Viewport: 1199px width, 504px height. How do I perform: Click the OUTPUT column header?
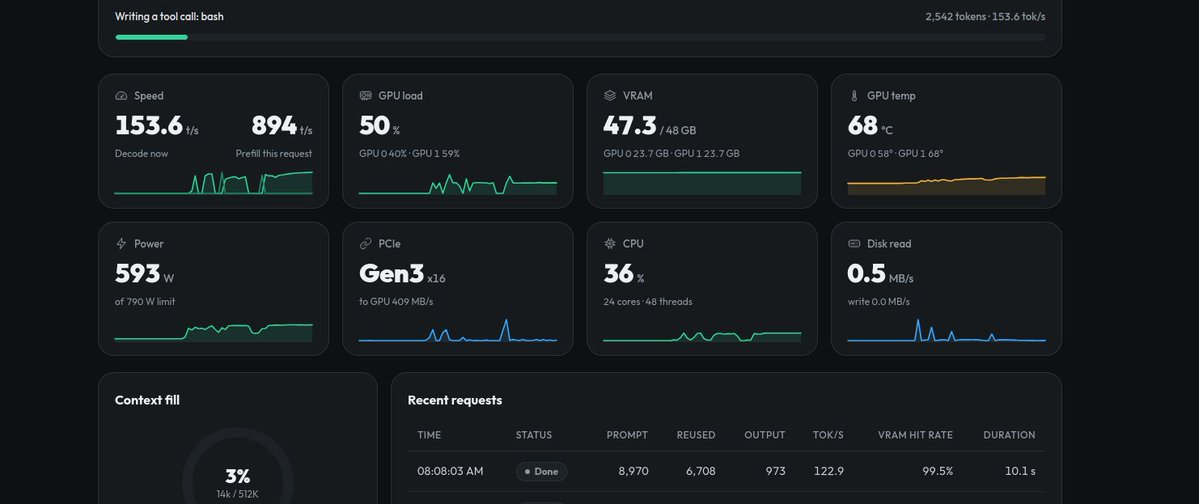click(x=765, y=434)
